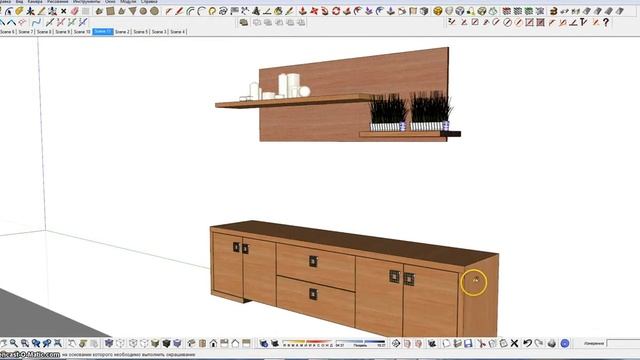640x360 pixels.
Task: Switch to Scene 8 tab
Action: click(x=44, y=31)
